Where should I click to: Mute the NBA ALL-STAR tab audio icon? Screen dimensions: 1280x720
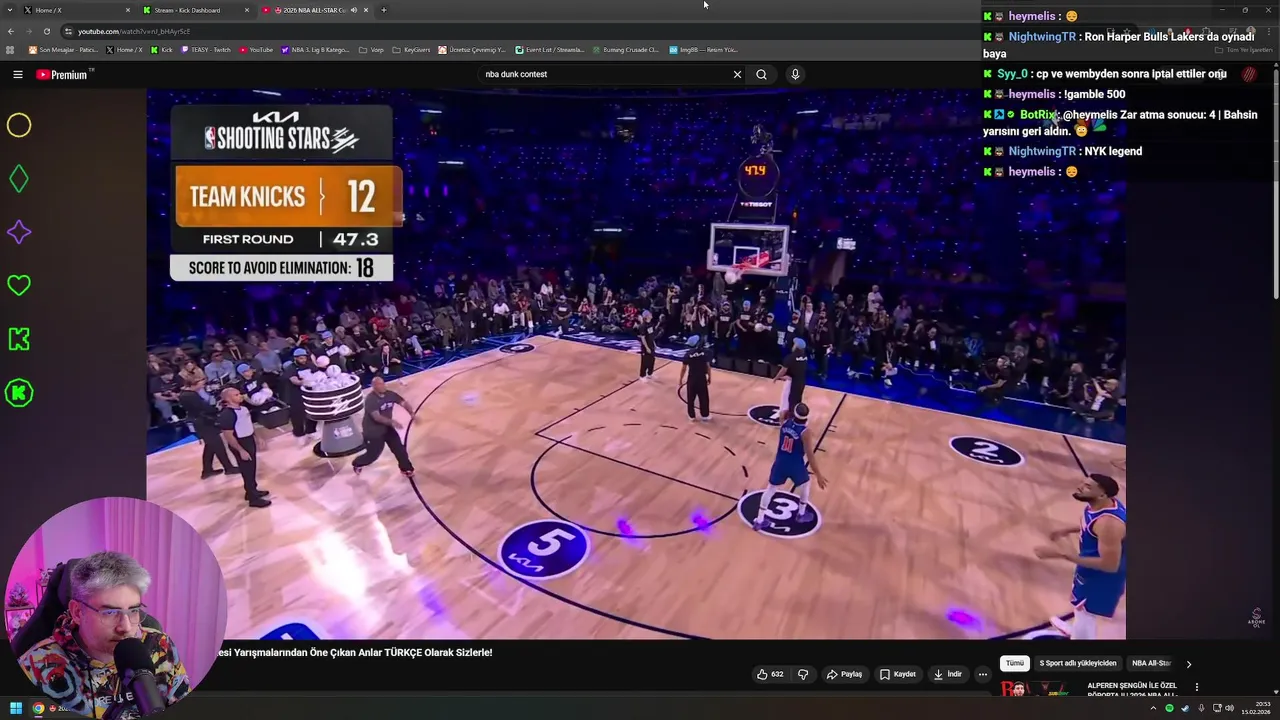click(353, 10)
